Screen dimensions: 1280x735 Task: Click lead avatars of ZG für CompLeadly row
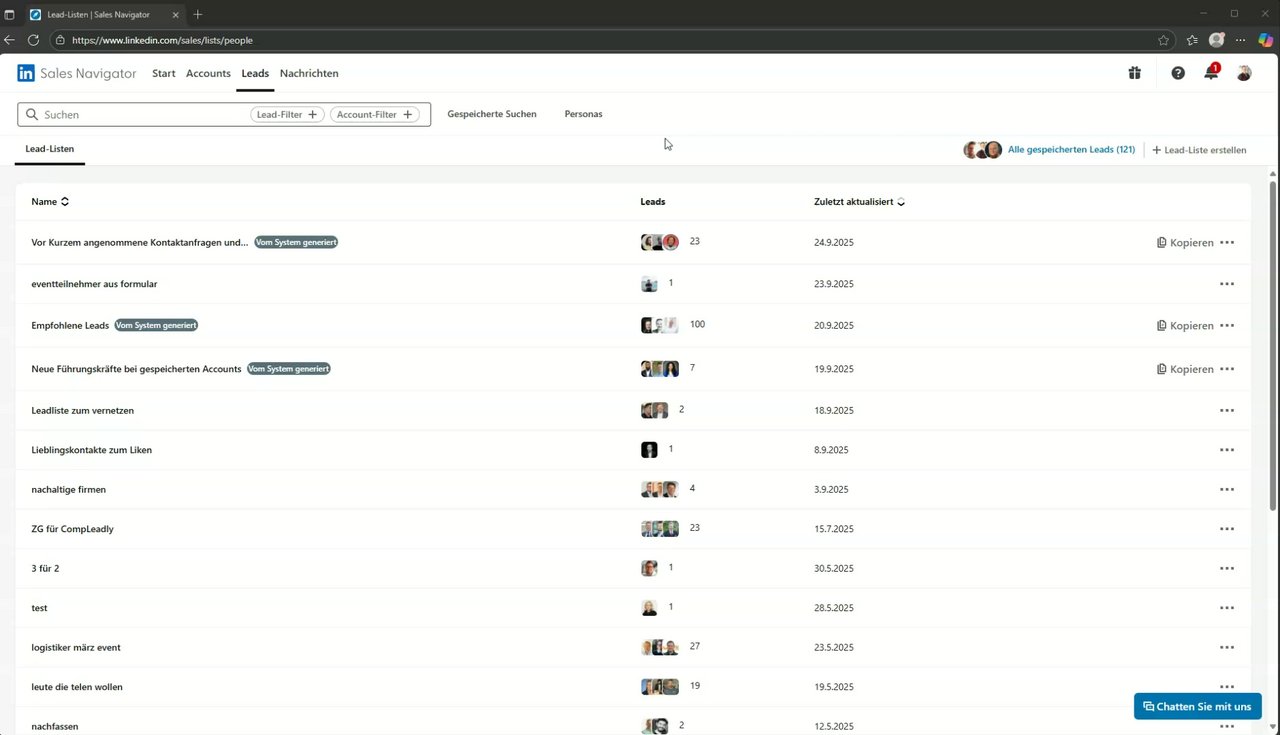point(660,528)
